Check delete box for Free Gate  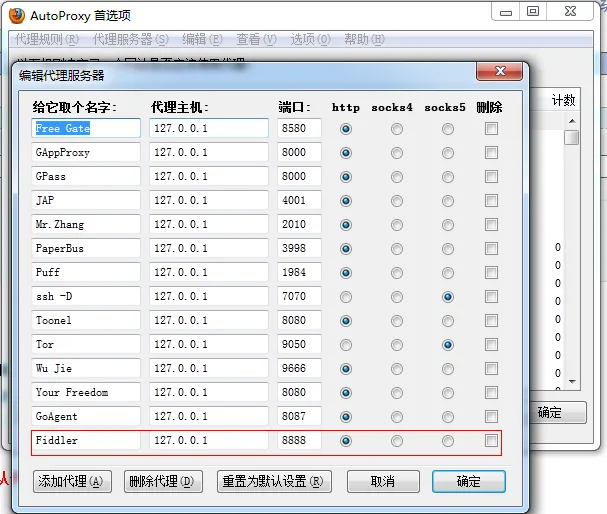[491, 128]
